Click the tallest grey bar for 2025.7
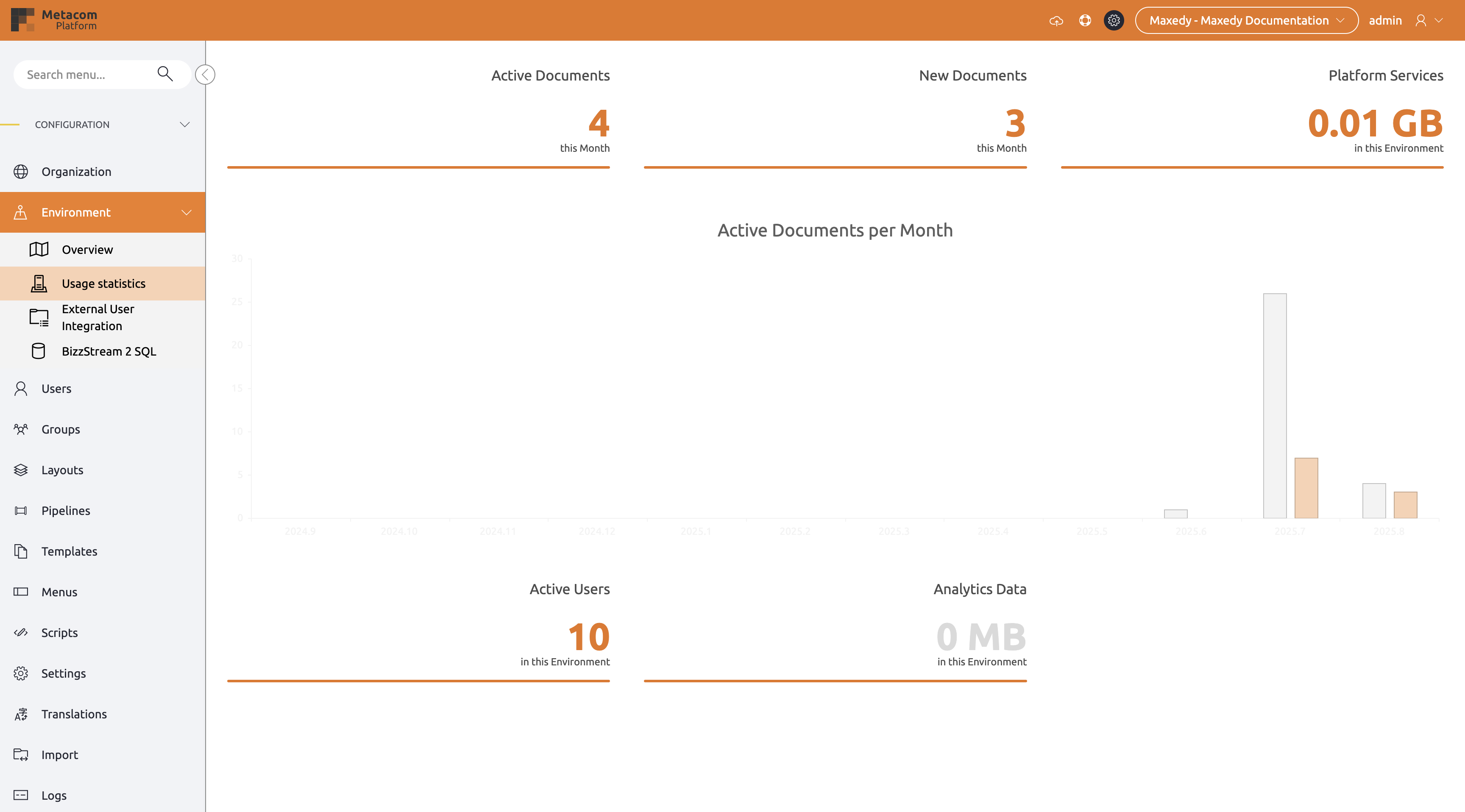1465x812 pixels. 1275,406
